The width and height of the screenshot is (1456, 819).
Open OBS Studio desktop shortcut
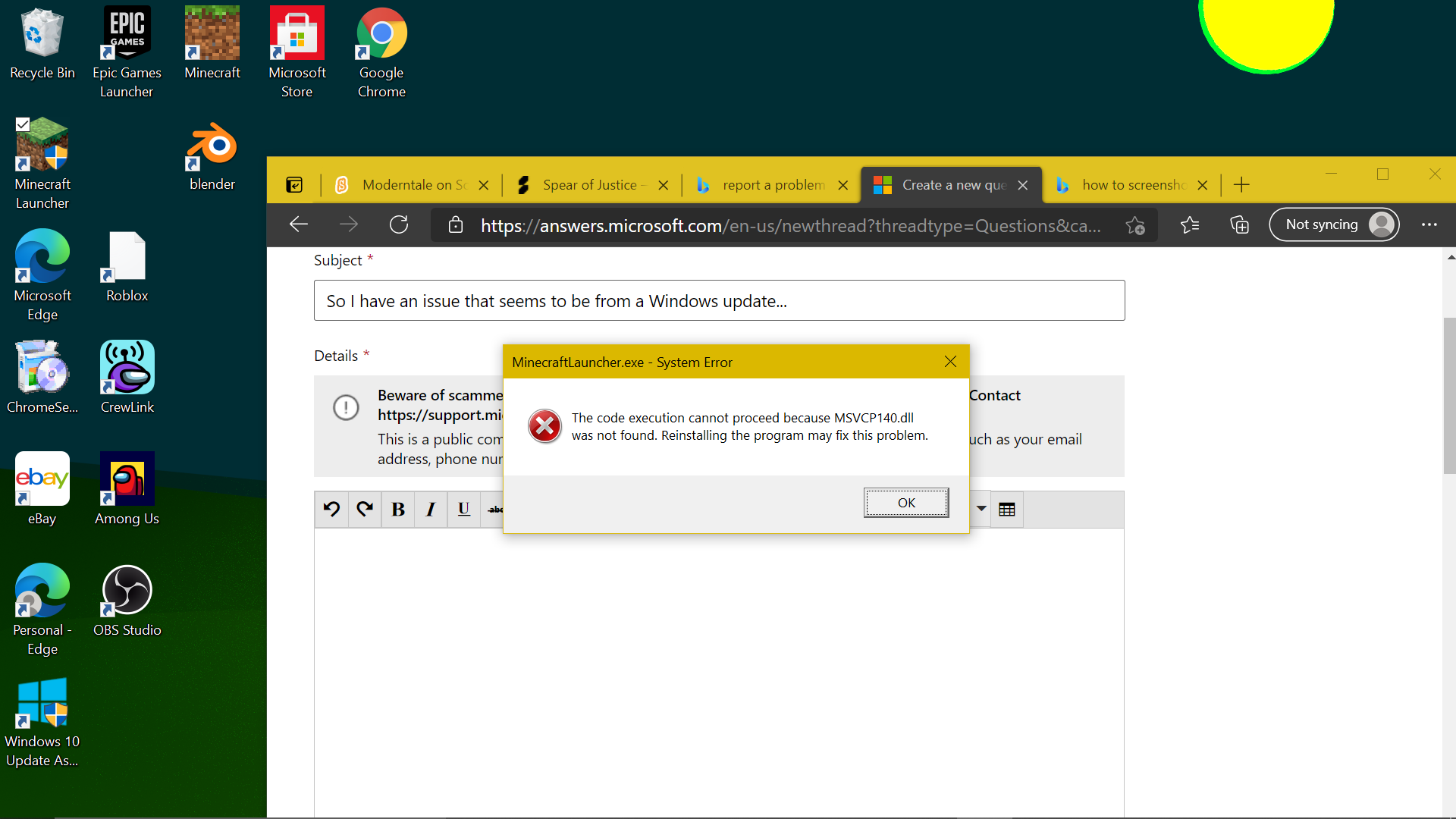pos(127,601)
